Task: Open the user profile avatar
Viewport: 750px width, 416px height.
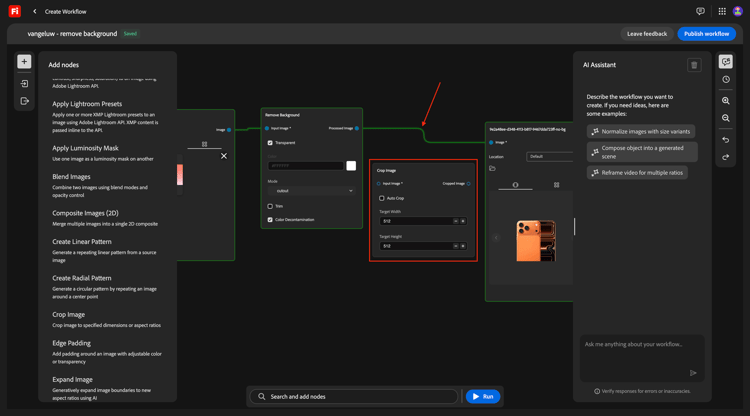Action: coord(738,11)
